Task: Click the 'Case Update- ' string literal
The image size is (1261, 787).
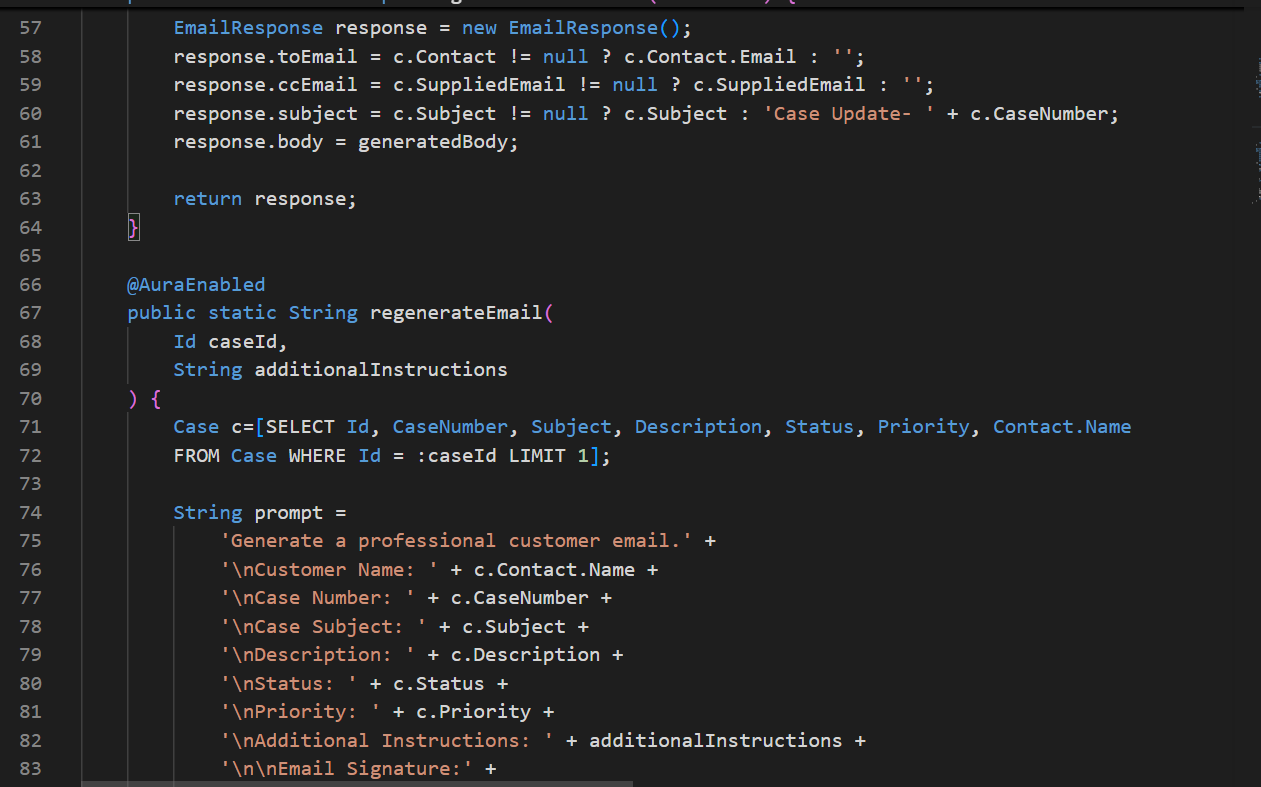Action: [x=849, y=114]
